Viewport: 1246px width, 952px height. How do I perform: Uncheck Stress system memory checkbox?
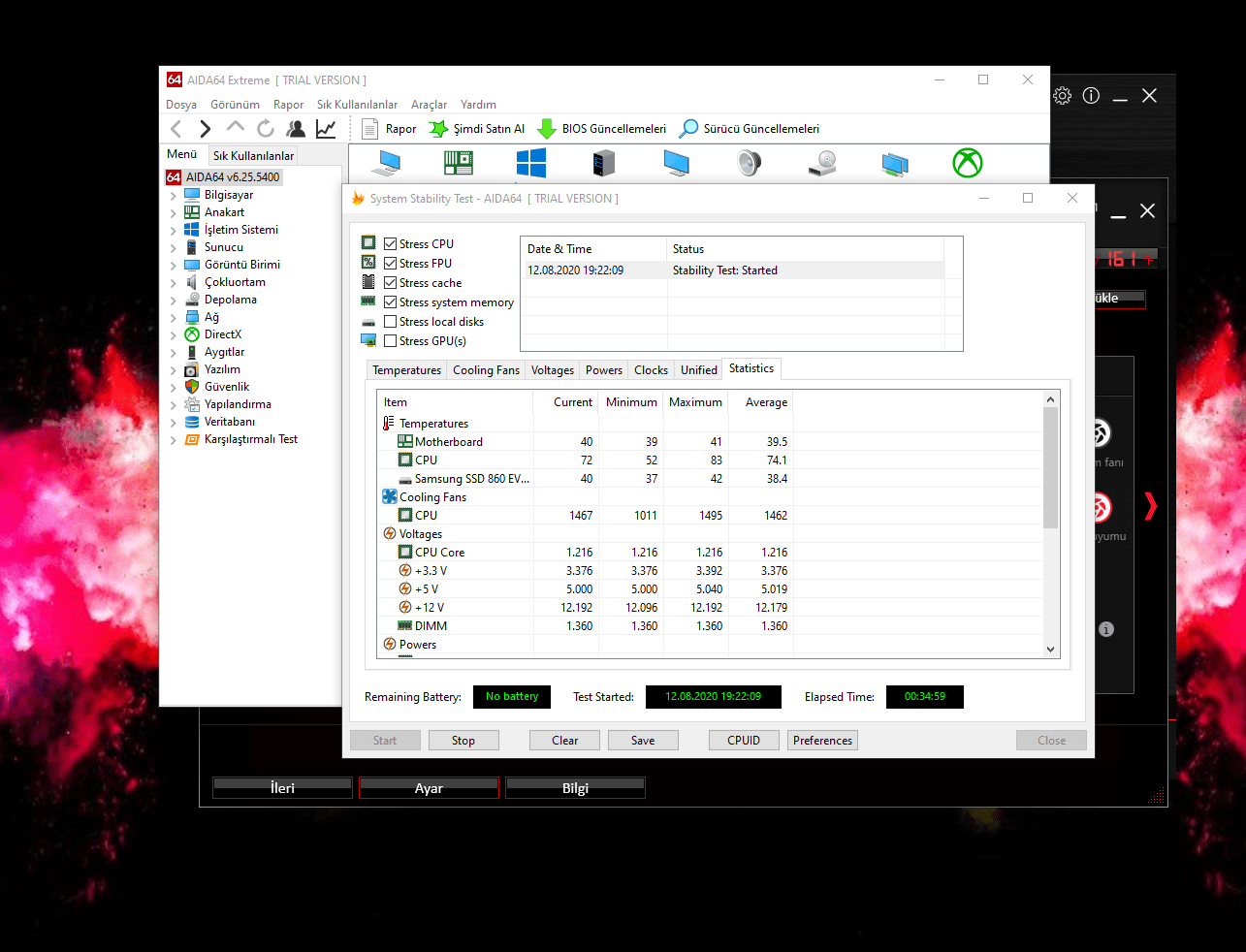[x=390, y=302]
